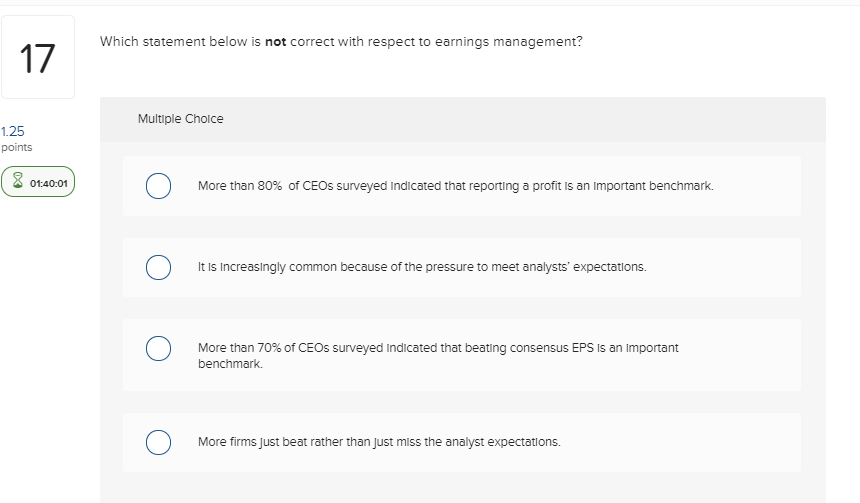
Task: Click the answer text about reporting a profit
Action: point(455,186)
